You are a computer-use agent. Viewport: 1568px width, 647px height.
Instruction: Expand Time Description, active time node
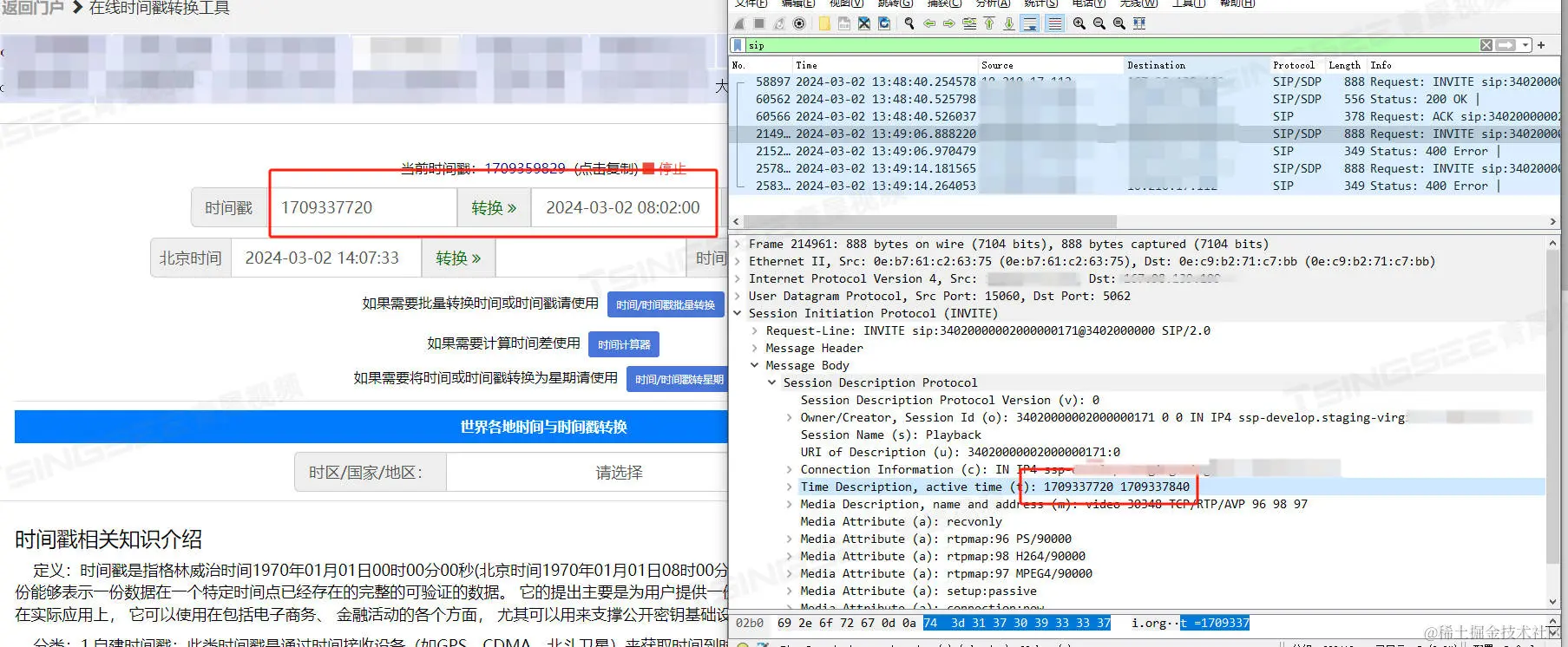(790, 487)
